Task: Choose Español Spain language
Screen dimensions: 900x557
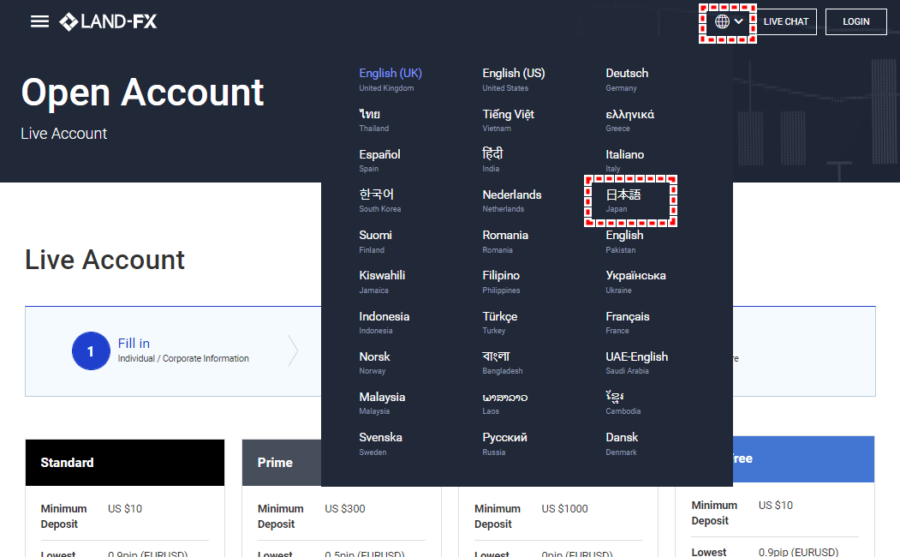Action: click(379, 160)
